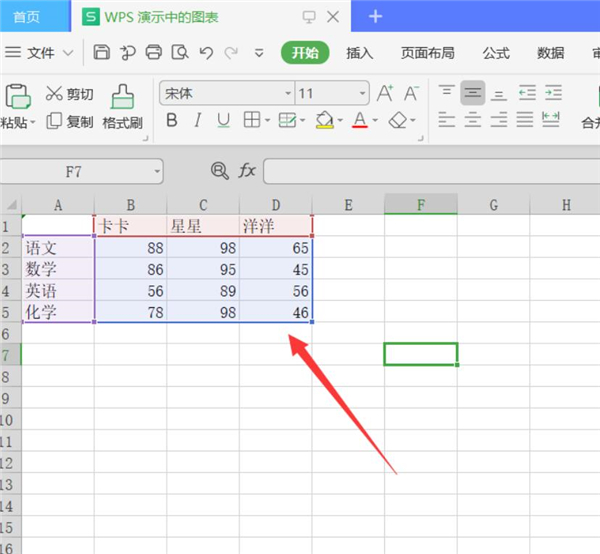The image size is (600, 554).
Task: Click the 格式刷 label button
Action: pos(122,123)
